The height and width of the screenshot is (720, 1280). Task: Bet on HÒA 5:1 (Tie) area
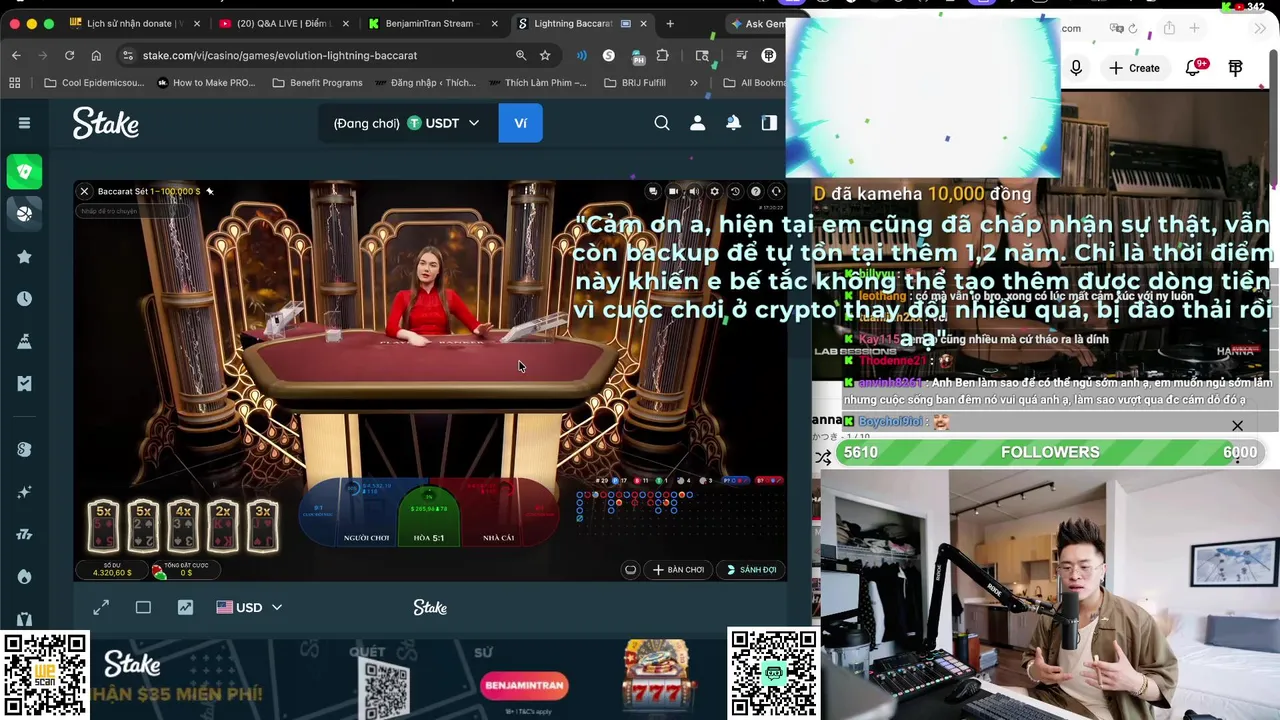[429, 518]
